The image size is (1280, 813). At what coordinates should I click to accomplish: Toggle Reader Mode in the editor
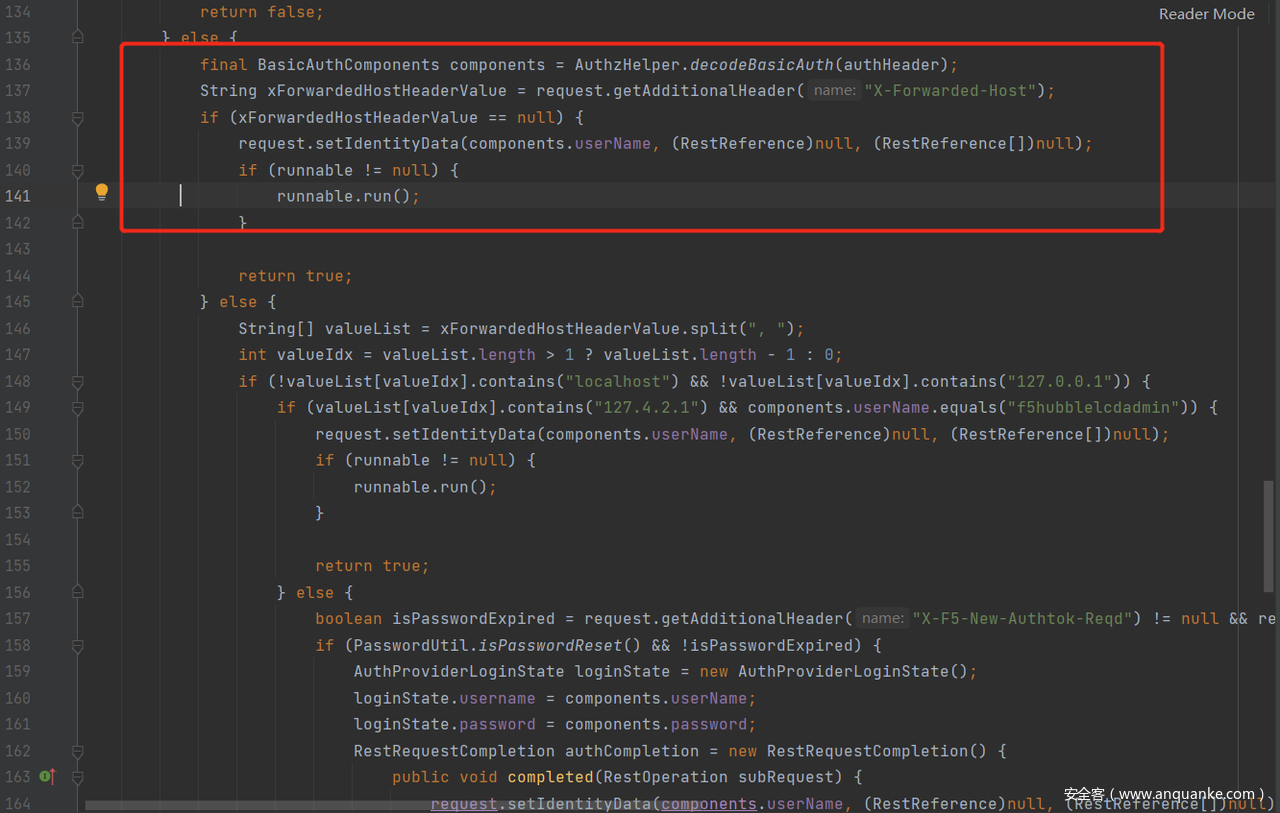click(x=1206, y=14)
